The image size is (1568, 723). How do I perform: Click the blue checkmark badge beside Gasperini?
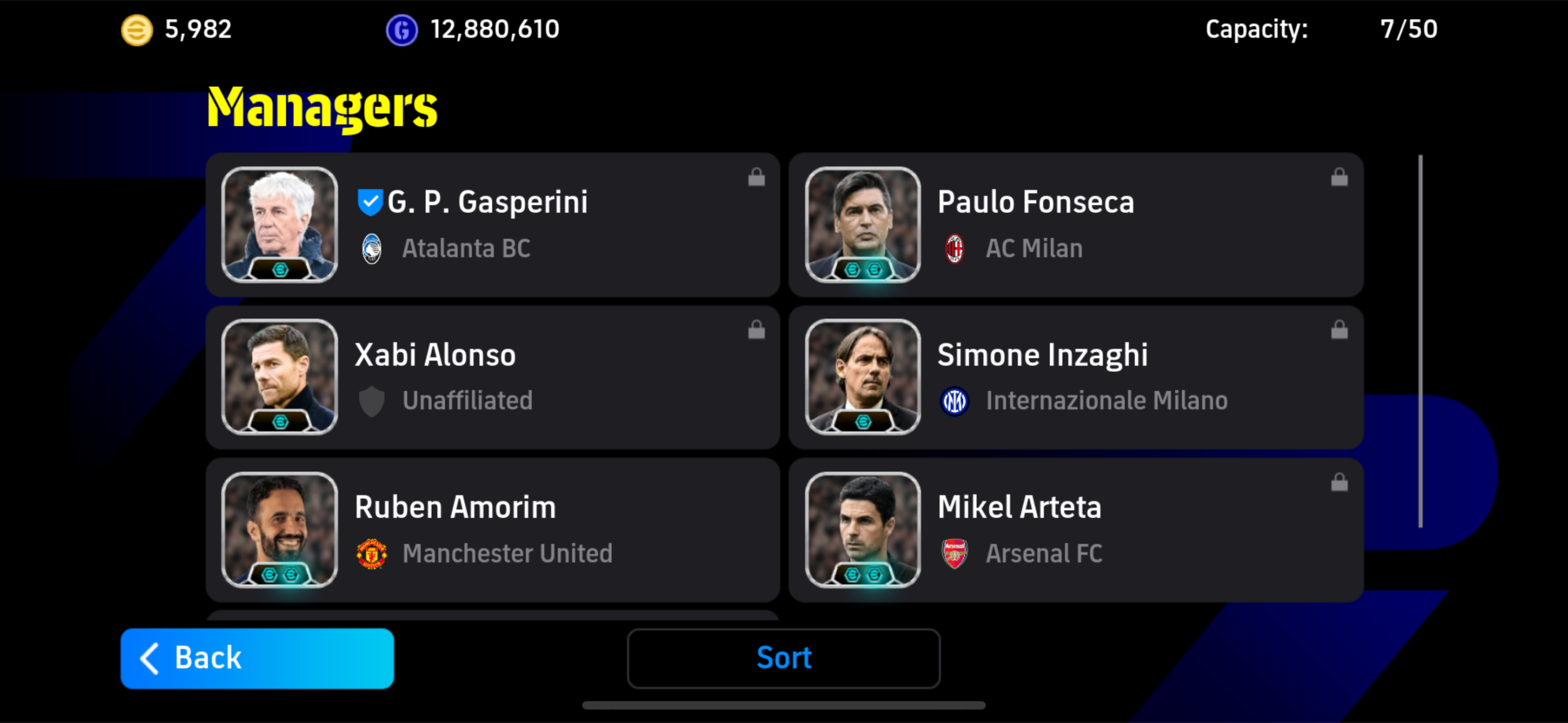point(370,202)
